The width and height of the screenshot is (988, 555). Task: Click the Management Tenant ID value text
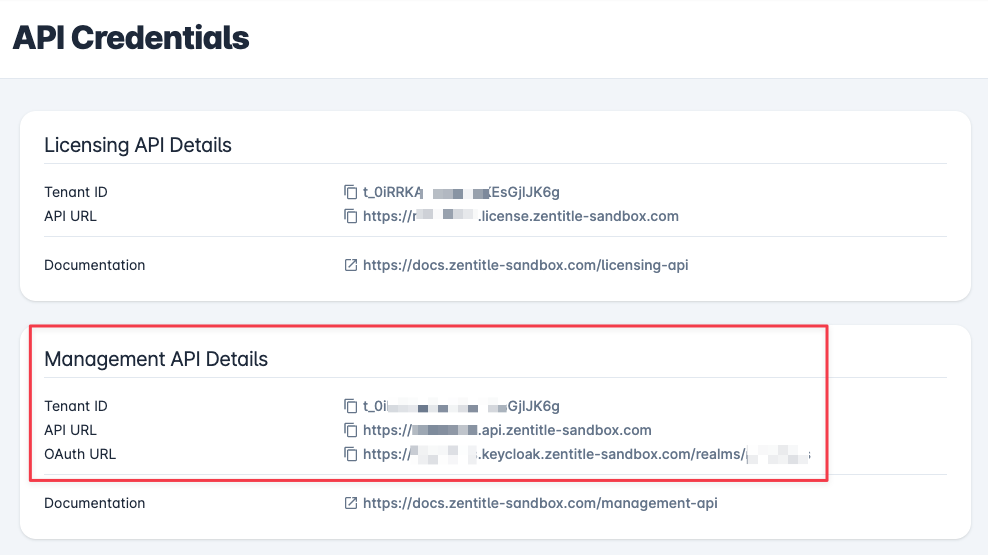coord(461,406)
